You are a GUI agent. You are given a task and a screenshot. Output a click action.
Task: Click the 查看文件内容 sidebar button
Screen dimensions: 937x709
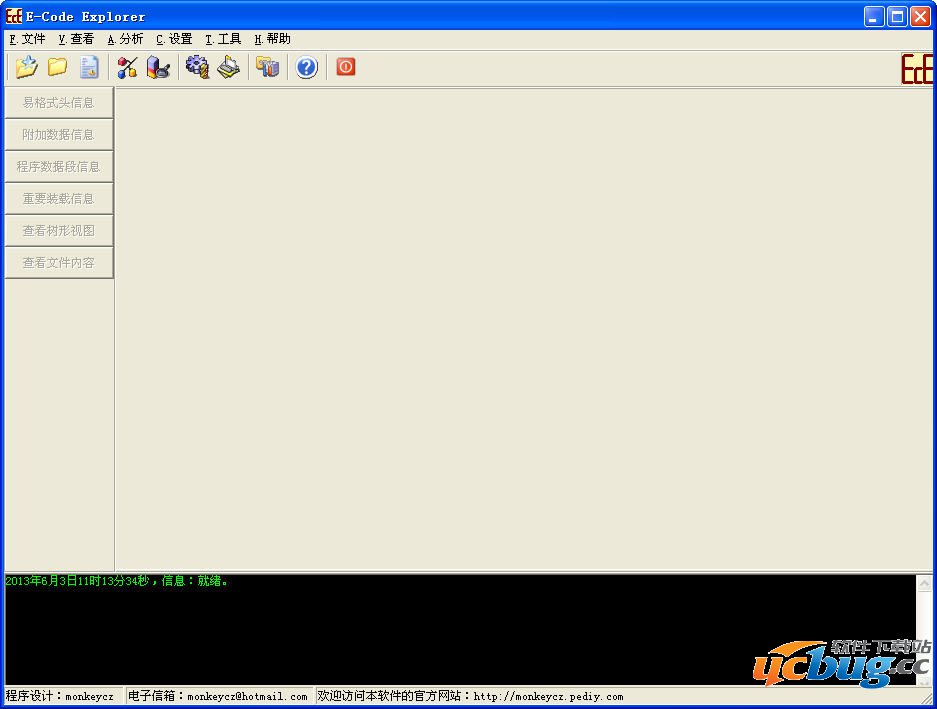coord(57,262)
